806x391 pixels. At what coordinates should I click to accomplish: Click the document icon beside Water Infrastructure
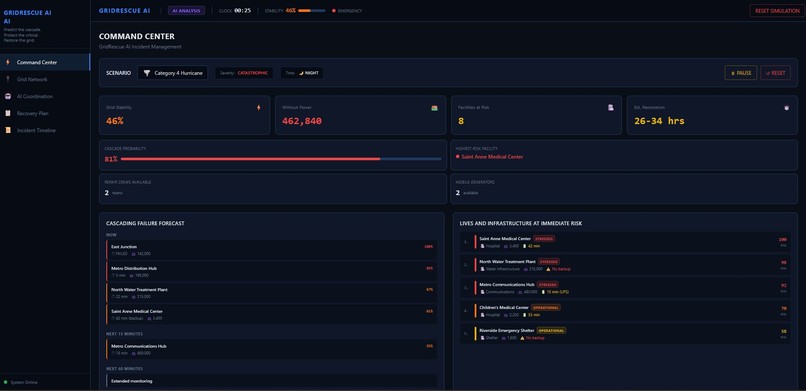482,269
